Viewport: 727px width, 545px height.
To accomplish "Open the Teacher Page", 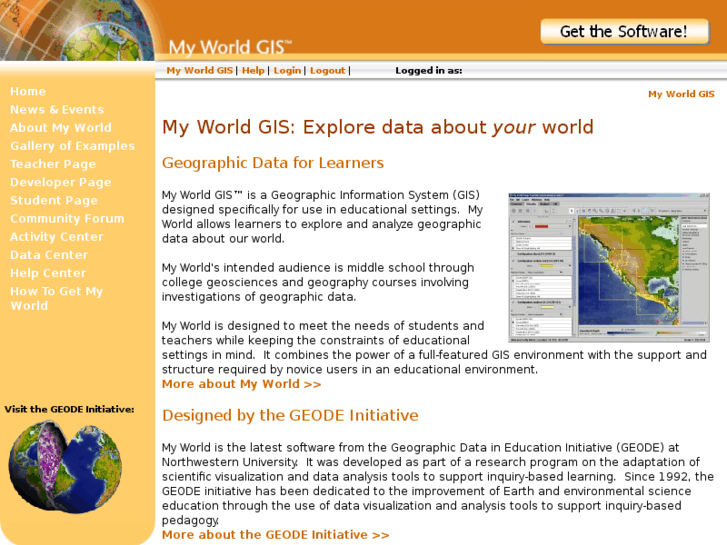I will pyautogui.click(x=53, y=164).
